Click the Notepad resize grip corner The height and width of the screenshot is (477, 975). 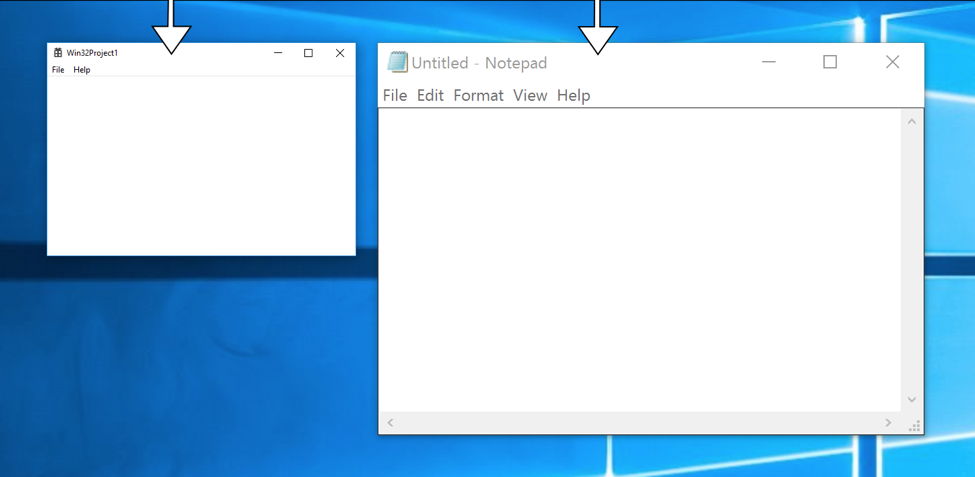(913, 425)
